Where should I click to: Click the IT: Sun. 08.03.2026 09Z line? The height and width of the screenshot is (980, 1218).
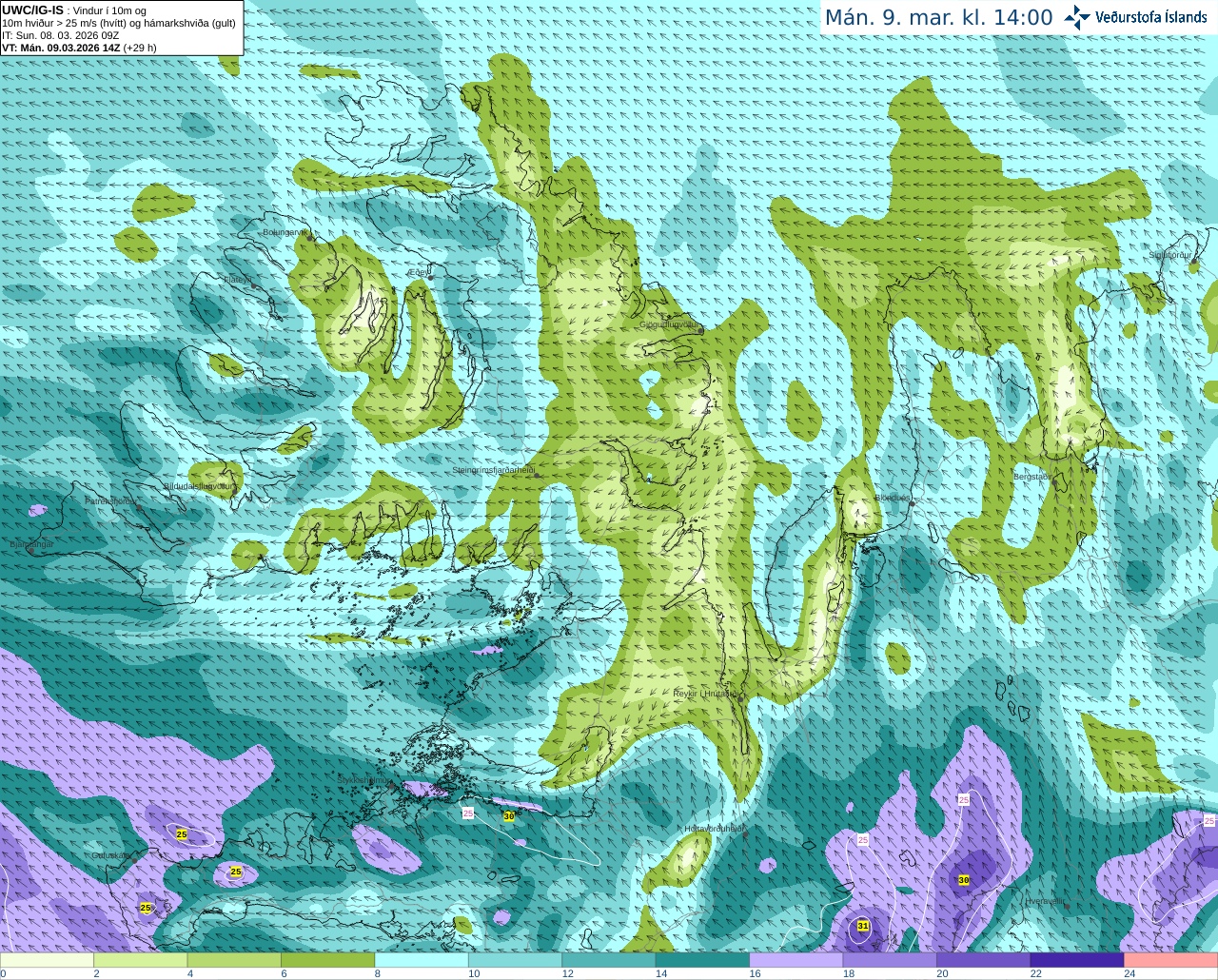[61, 35]
